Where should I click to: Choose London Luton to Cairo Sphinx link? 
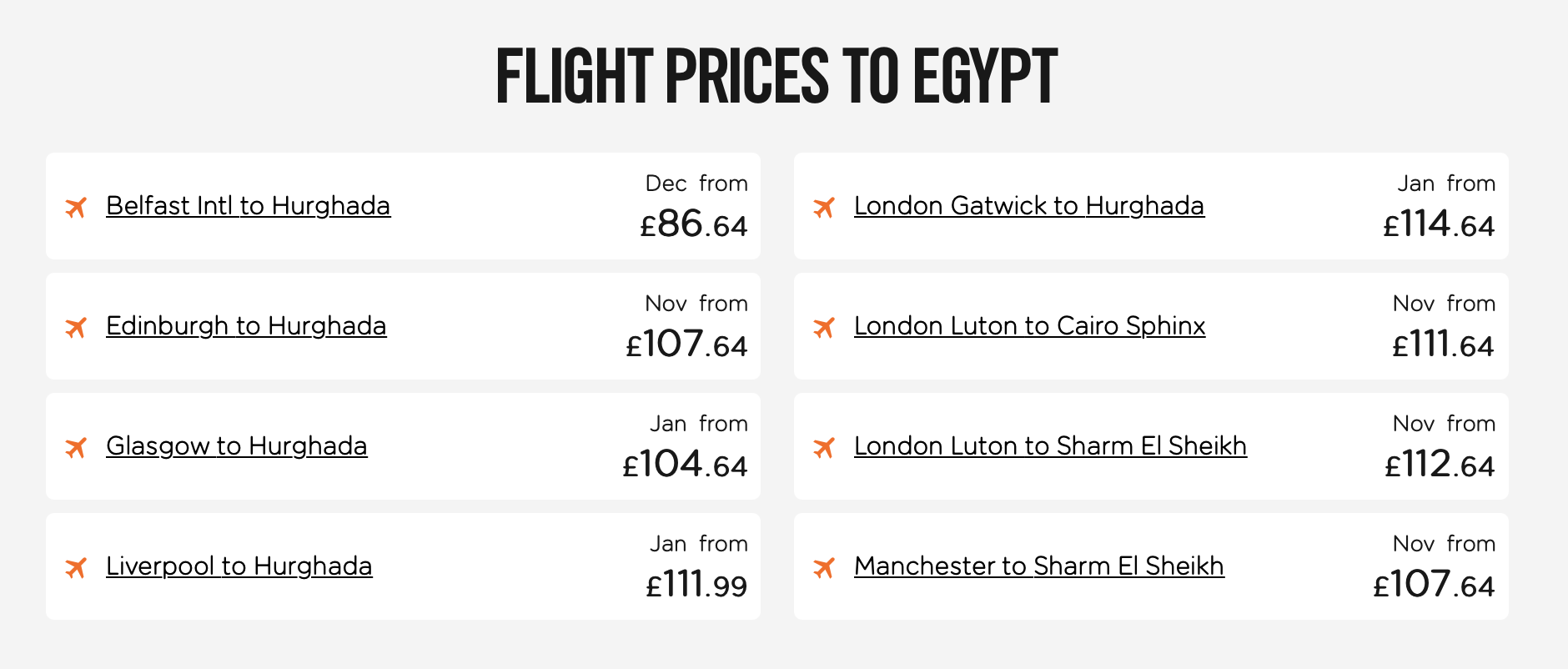1029,326
